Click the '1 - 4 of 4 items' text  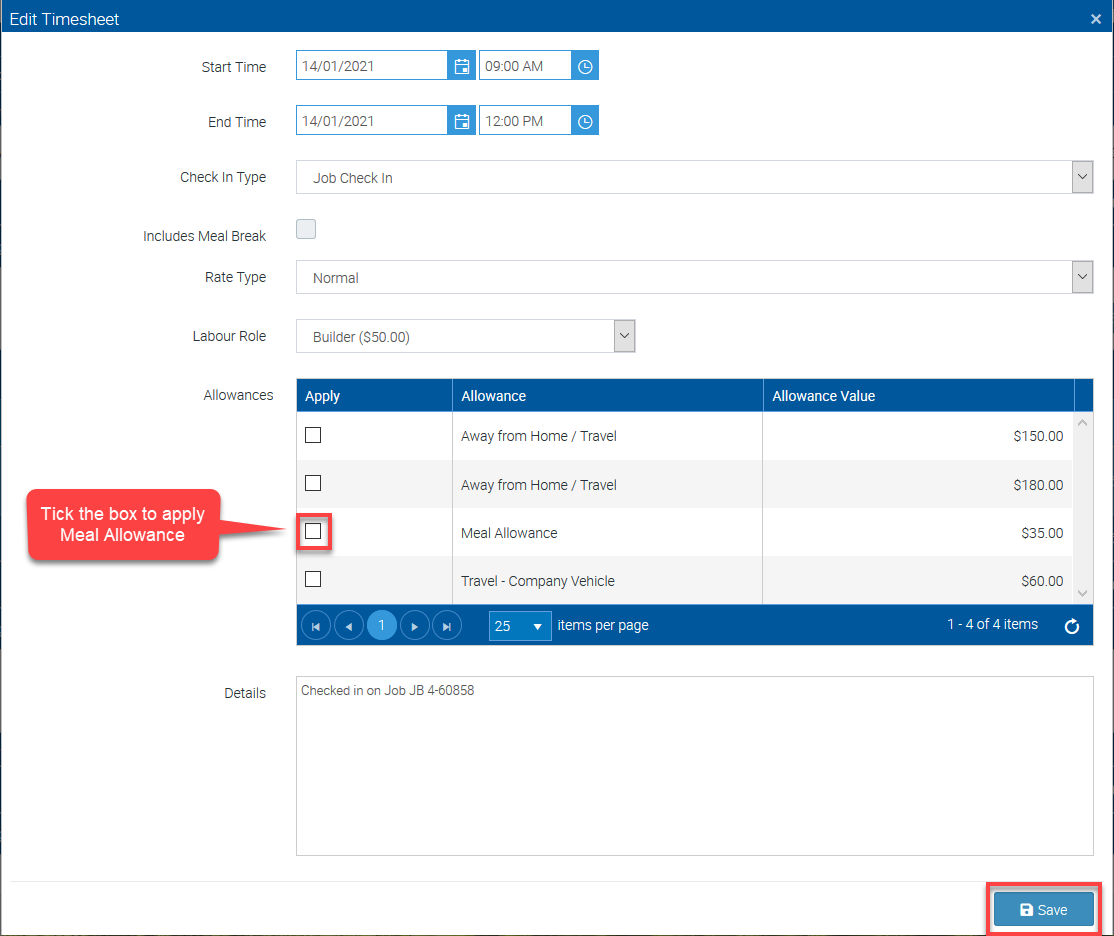(x=992, y=624)
